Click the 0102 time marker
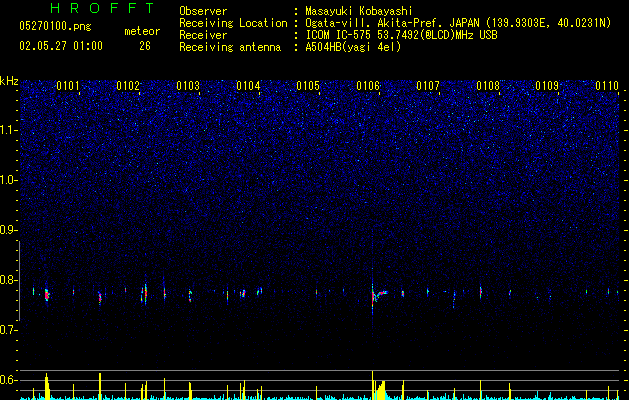The width and height of the screenshot is (629, 400). click(128, 86)
